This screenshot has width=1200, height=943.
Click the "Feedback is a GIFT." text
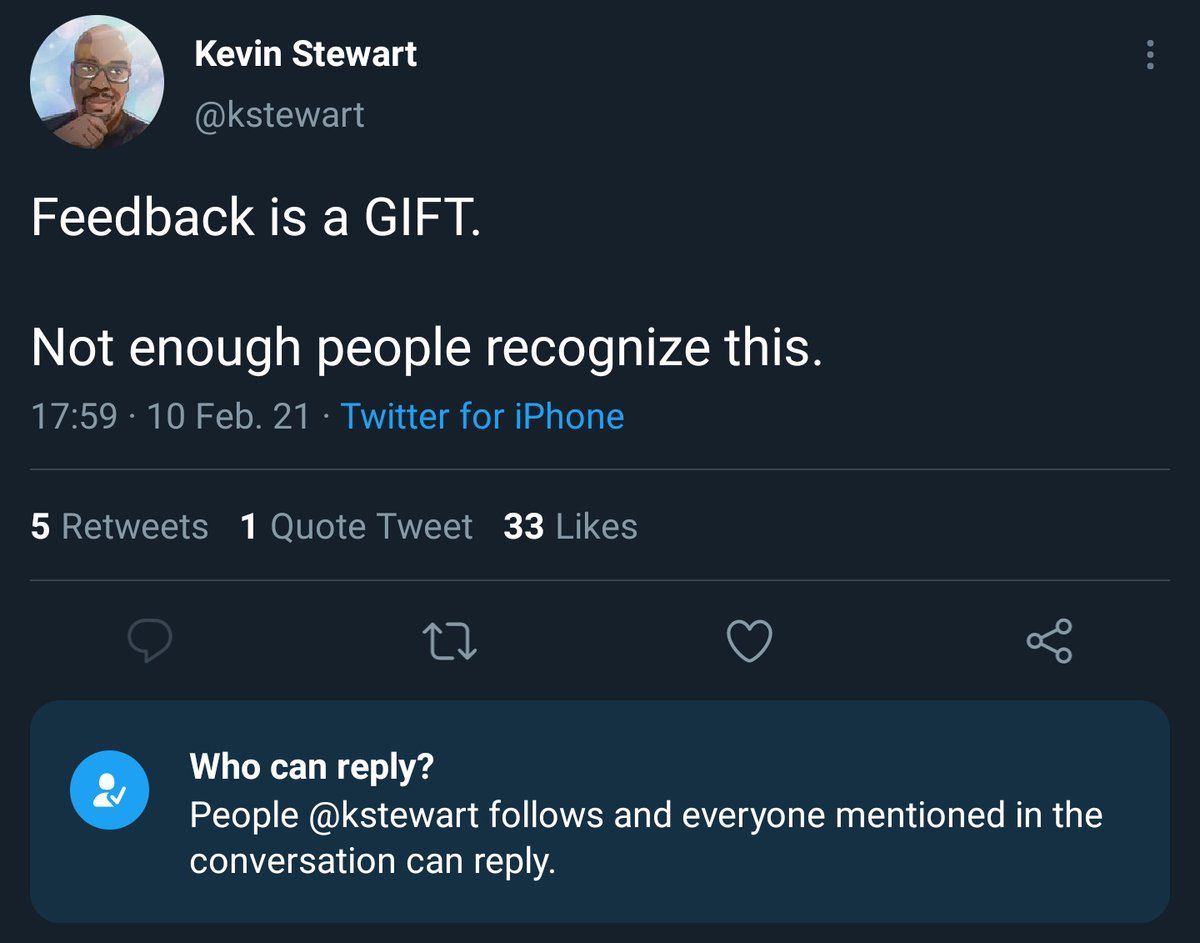tap(256, 217)
